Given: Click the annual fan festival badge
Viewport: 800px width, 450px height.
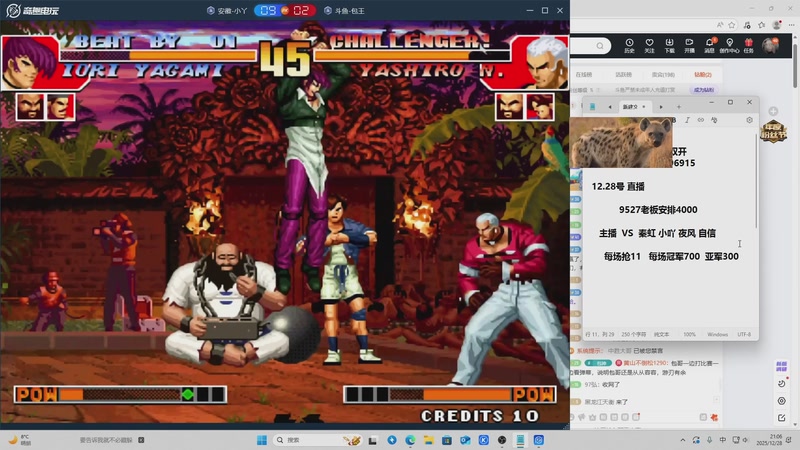Looking at the screenshot, I should coord(773,132).
